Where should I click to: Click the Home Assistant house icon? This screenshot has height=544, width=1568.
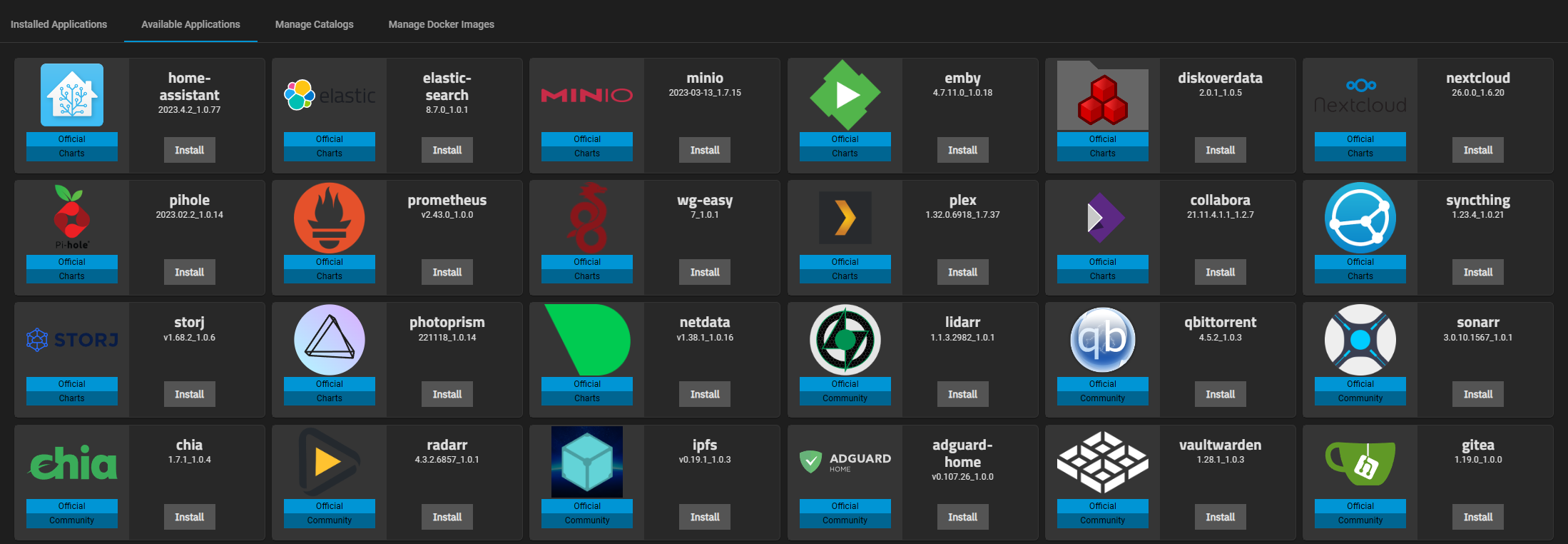tap(72, 96)
